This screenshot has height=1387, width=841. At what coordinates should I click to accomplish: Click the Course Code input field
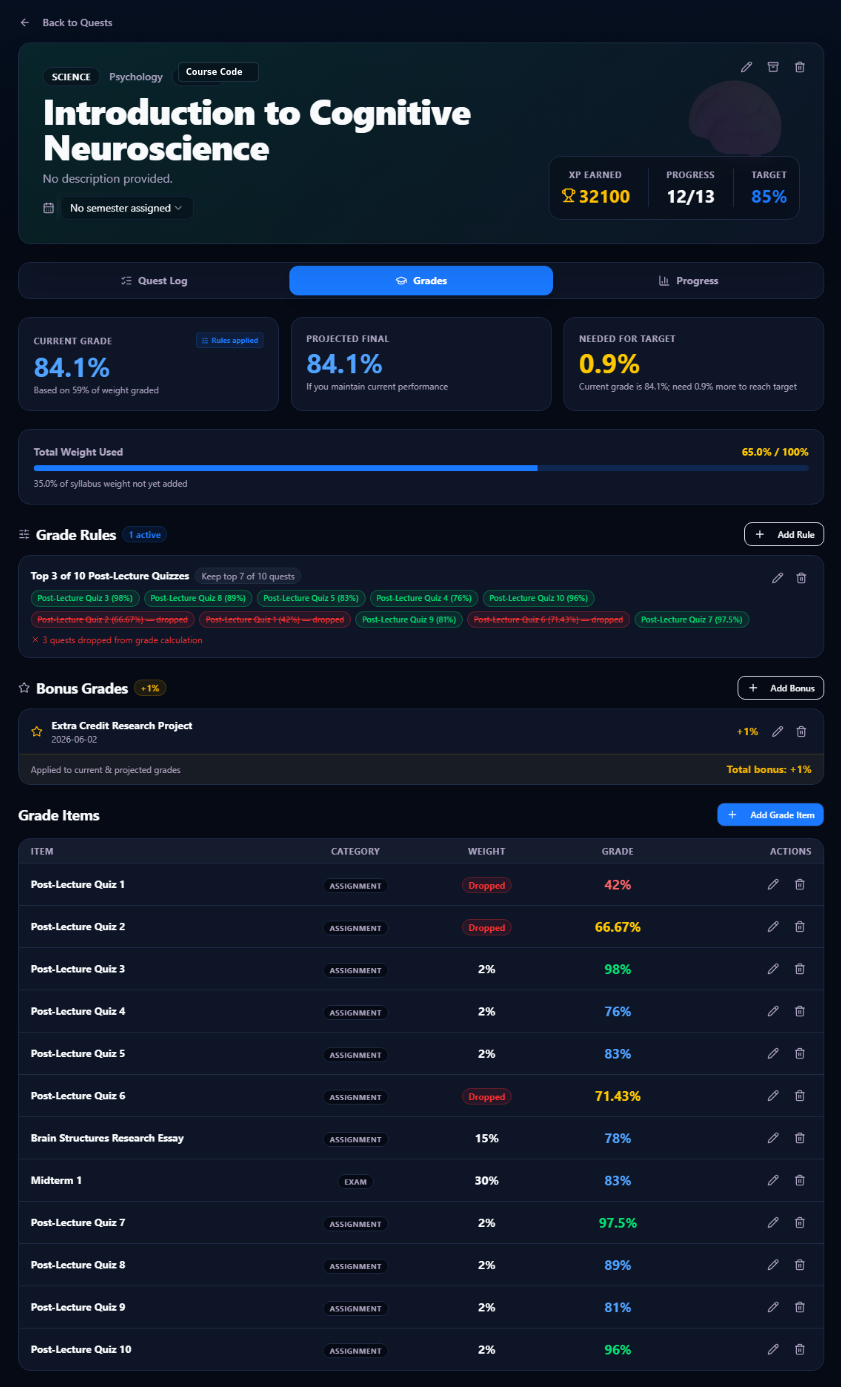click(218, 72)
